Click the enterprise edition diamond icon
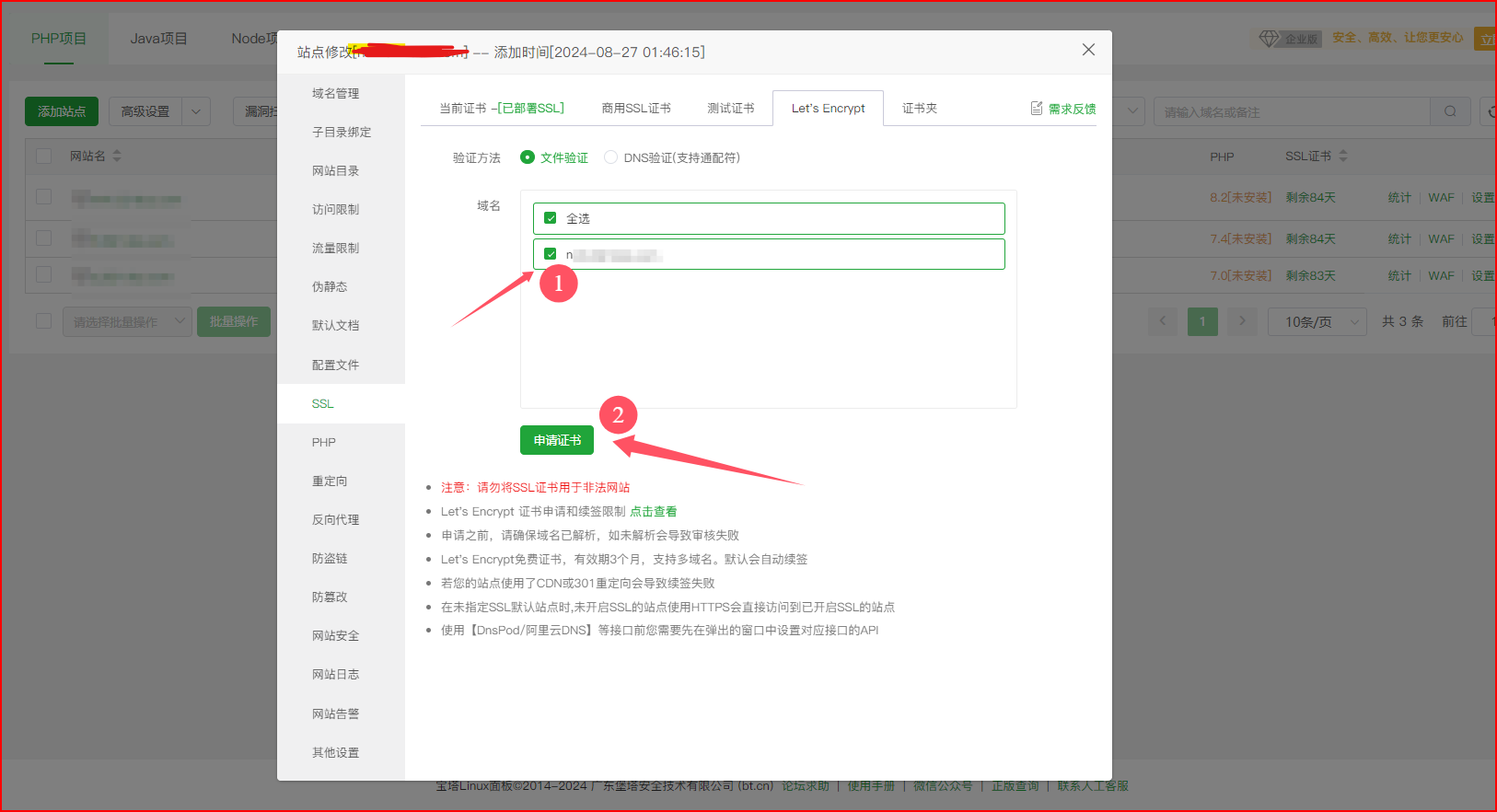Viewport: 1497px width, 812px height. [1270, 38]
